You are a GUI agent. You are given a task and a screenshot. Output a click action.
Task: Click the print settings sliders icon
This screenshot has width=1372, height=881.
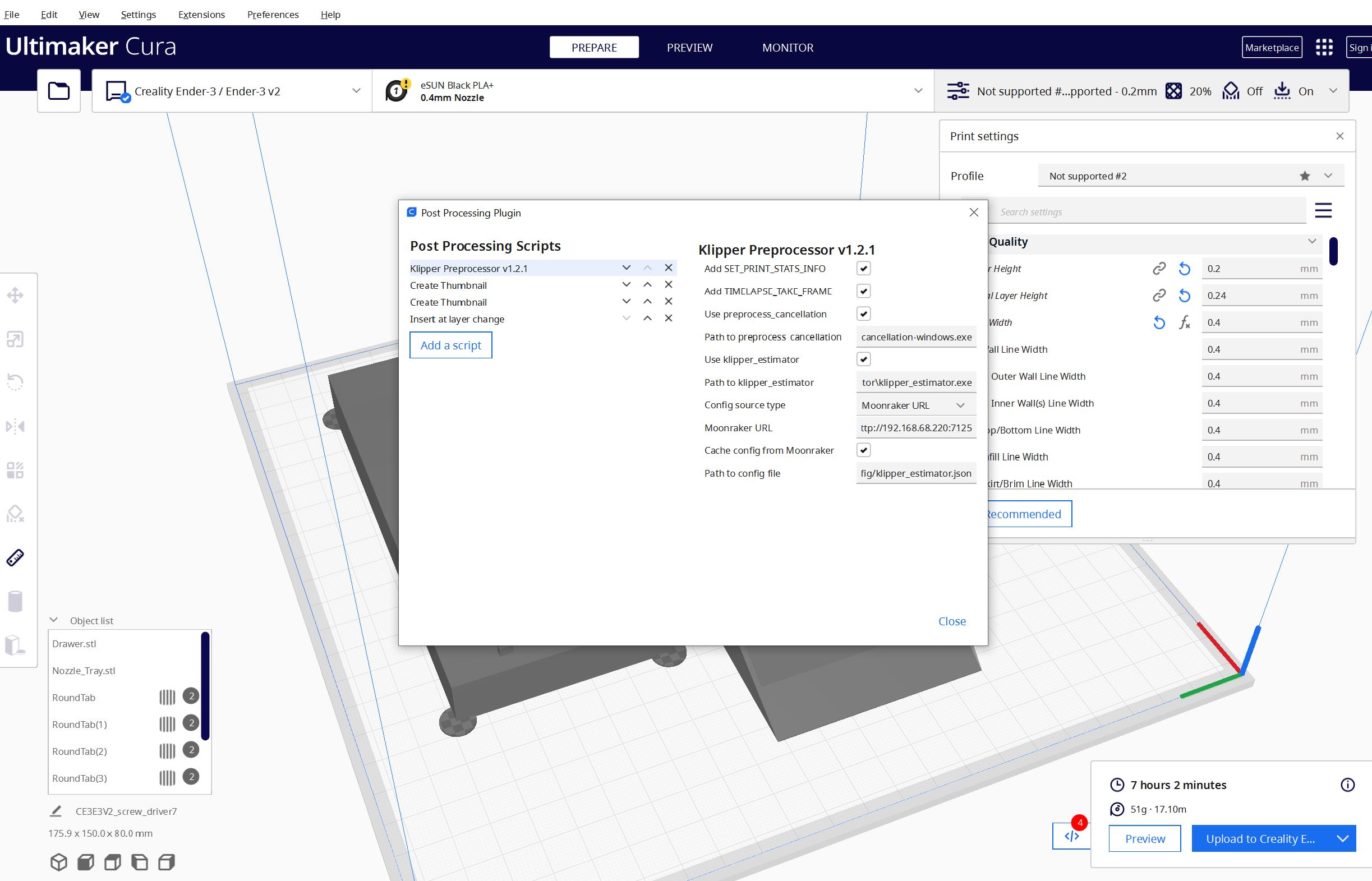(x=959, y=90)
